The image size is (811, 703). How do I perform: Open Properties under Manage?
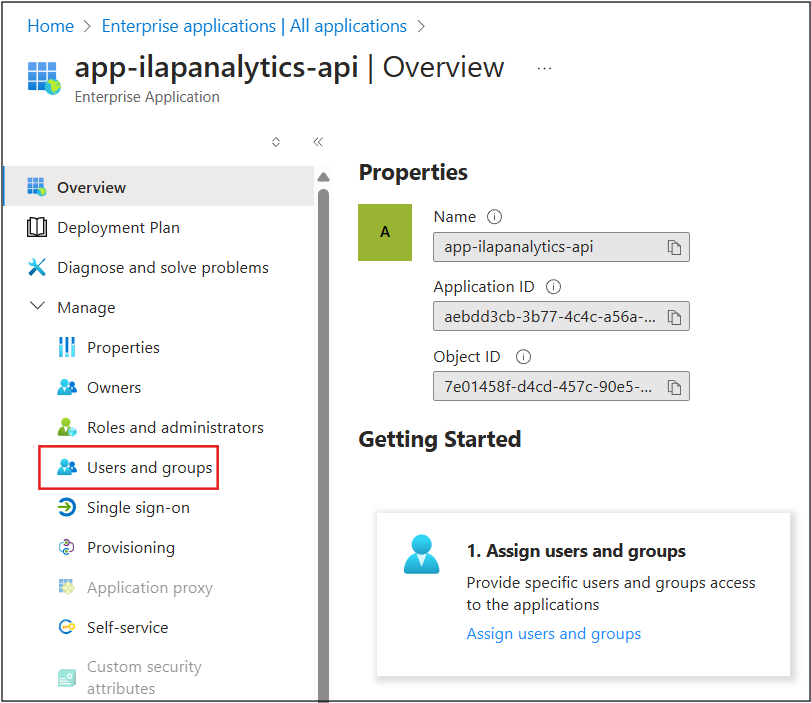[123, 348]
